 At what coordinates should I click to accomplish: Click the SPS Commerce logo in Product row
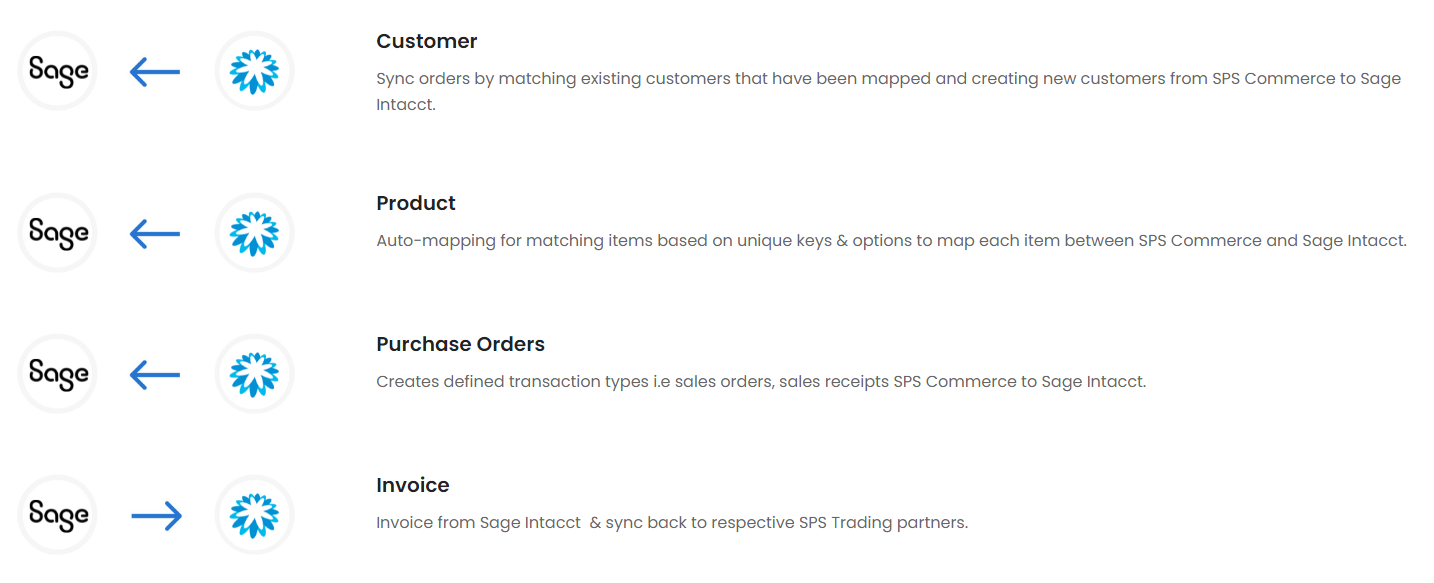point(254,233)
